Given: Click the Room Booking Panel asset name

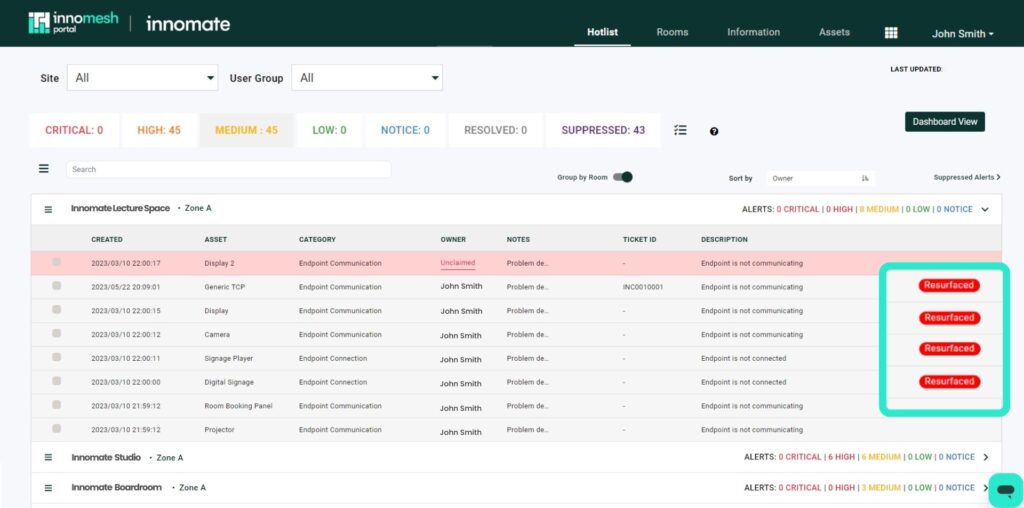Looking at the screenshot, I should pyautogui.click(x=238, y=406).
